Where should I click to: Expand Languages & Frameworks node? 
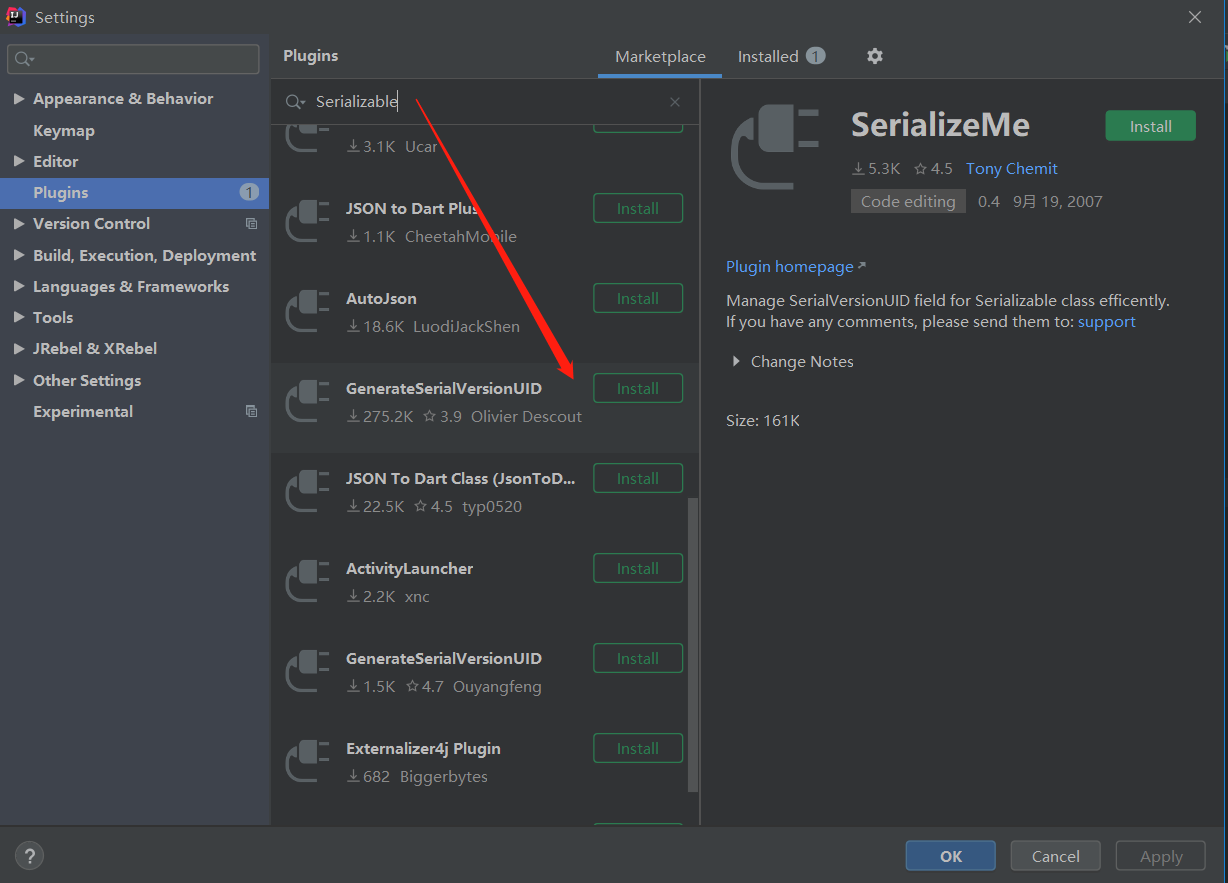(19, 286)
